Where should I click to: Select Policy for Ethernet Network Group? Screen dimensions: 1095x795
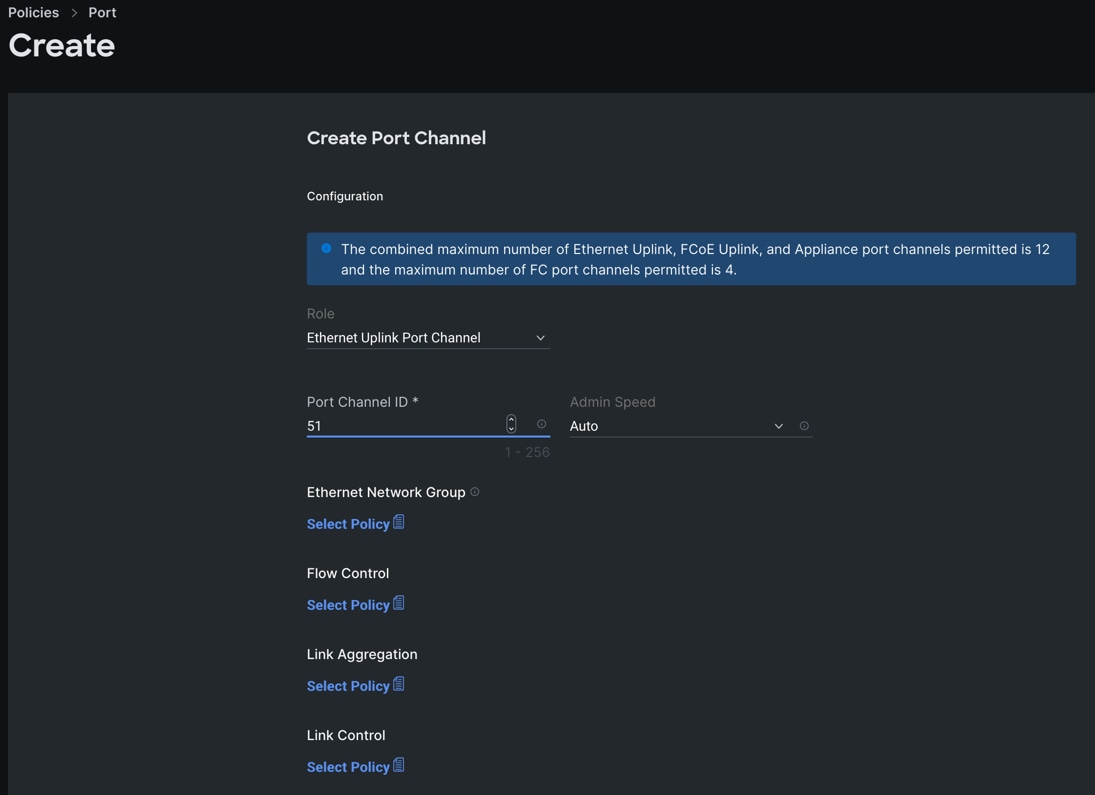[348, 524]
